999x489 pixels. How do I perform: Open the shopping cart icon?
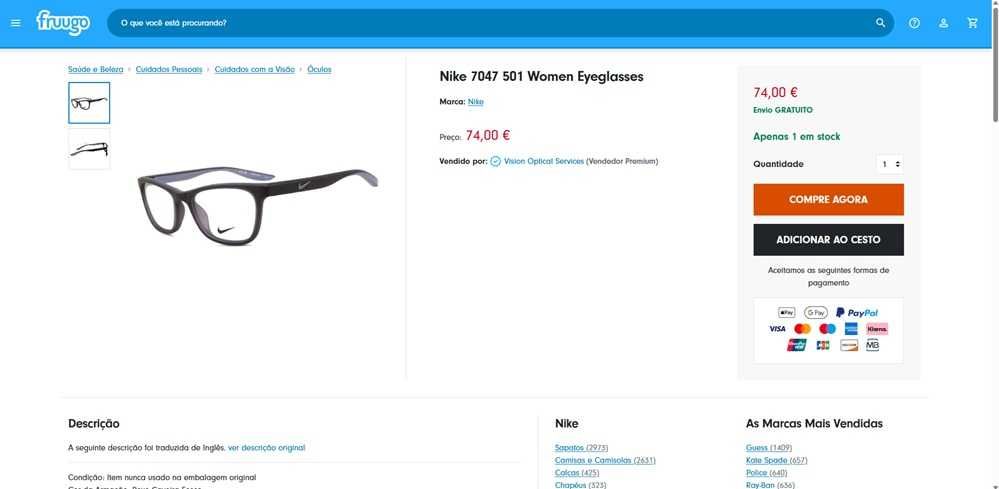[972, 23]
